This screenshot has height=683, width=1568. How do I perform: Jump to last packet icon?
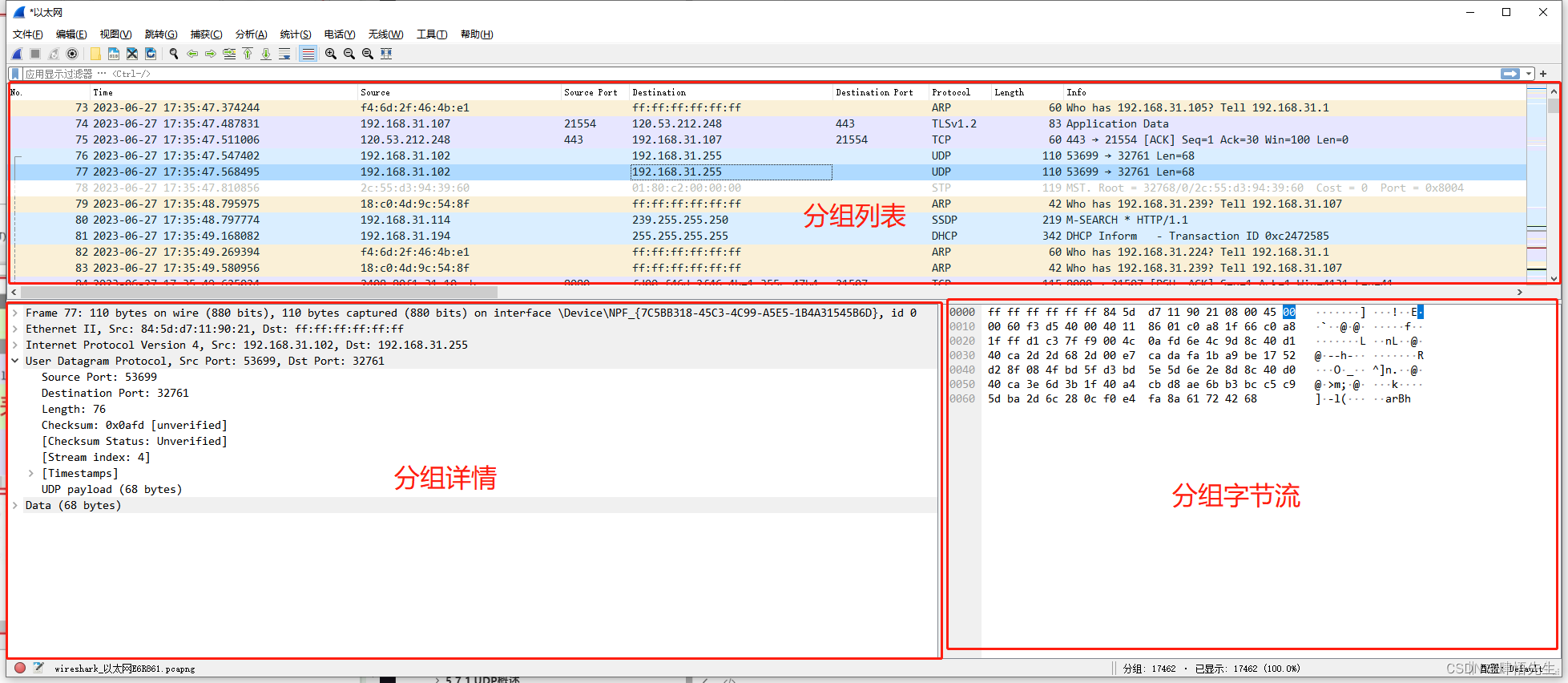pos(266,54)
